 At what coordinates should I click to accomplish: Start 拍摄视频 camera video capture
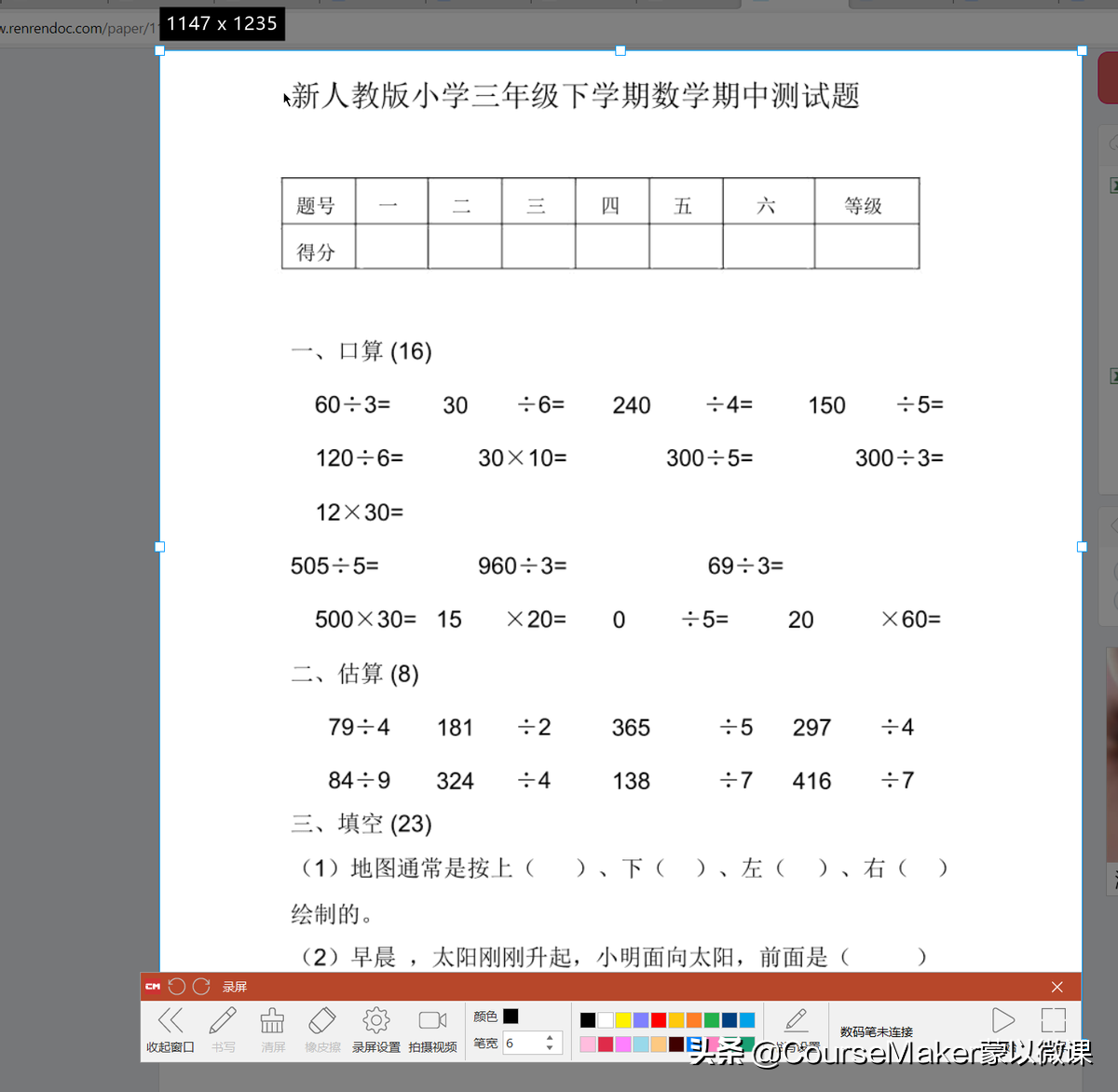(x=432, y=1030)
